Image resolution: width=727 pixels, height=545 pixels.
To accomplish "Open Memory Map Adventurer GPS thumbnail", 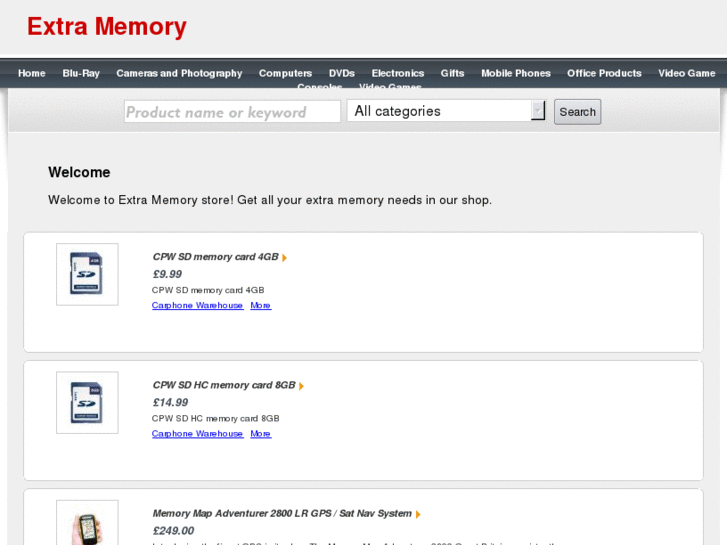I will tap(87, 523).
